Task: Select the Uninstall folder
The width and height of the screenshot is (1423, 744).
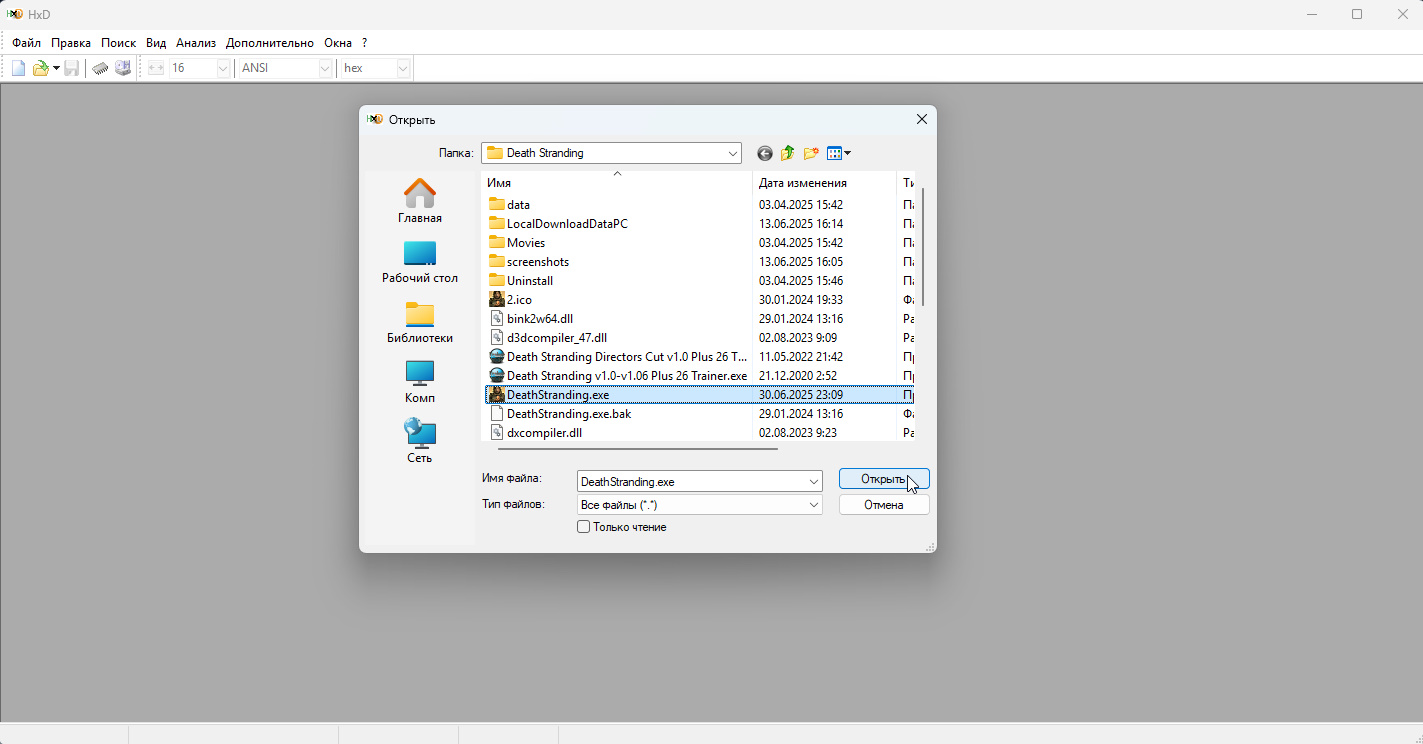Action: coord(521,280)
